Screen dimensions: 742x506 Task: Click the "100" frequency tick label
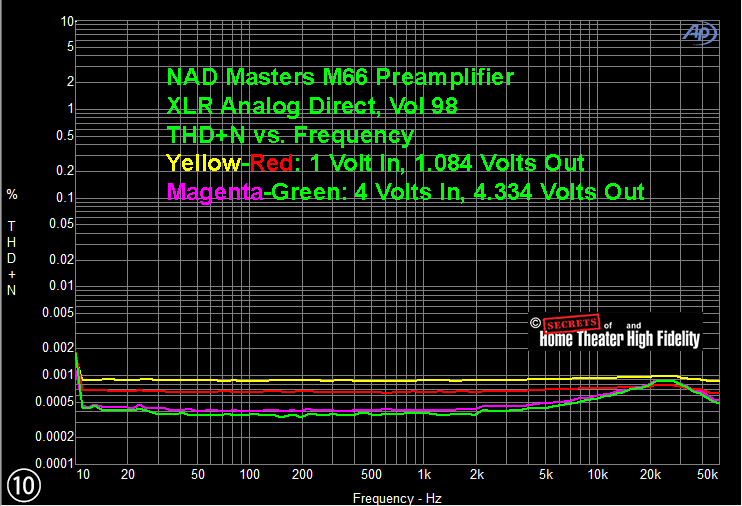pyautogui.click(x=249, y=475)
